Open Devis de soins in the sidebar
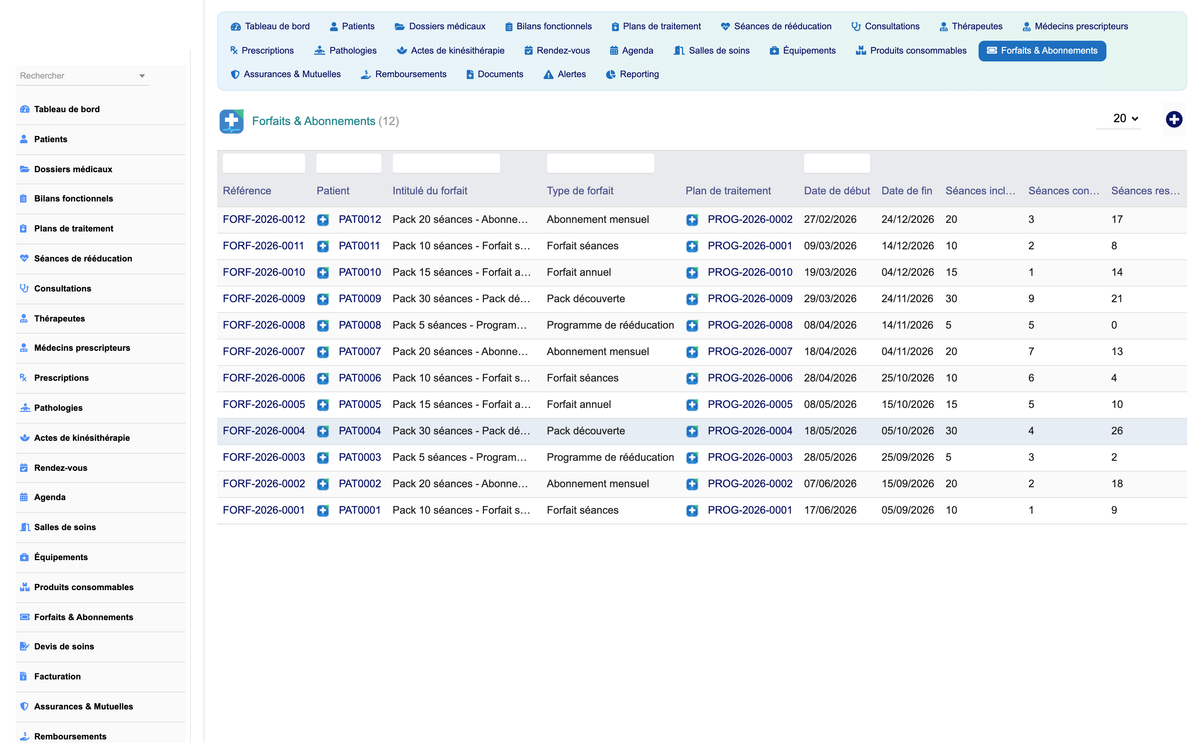The width and height of the screenshot is (1200, 743). pyautogui.click(x=64, y=647)
